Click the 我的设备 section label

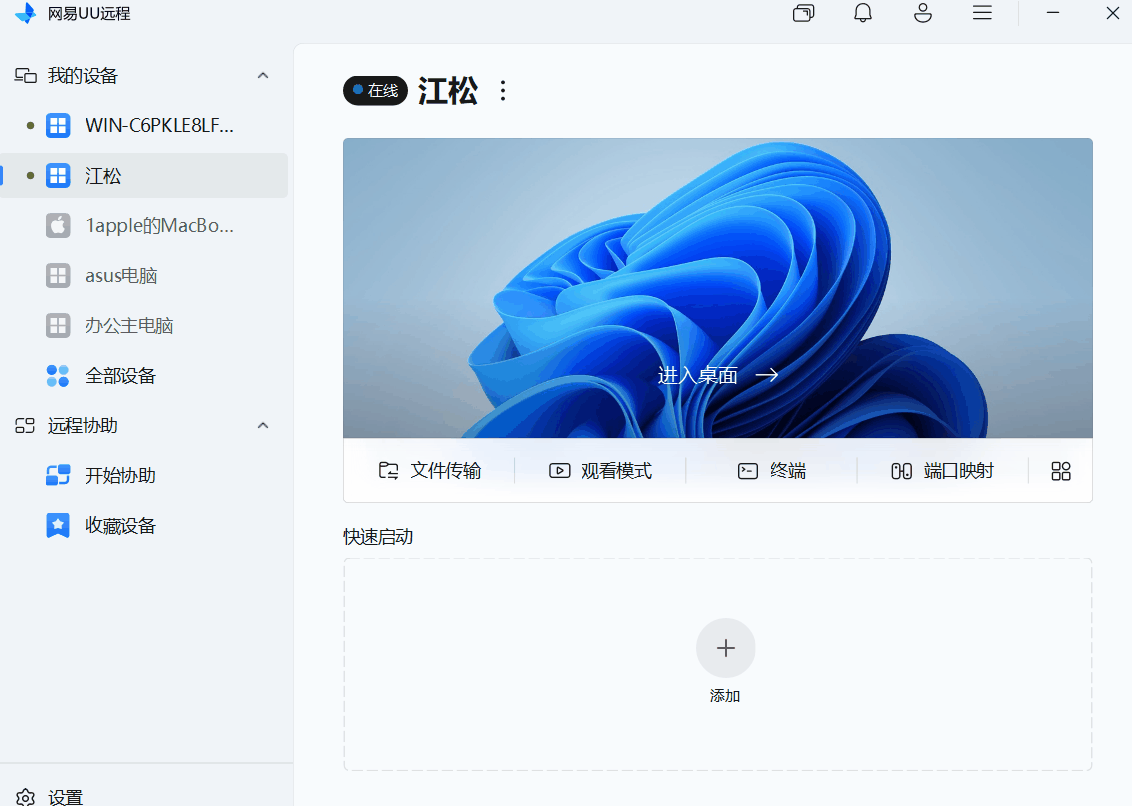tap(82, 75)
